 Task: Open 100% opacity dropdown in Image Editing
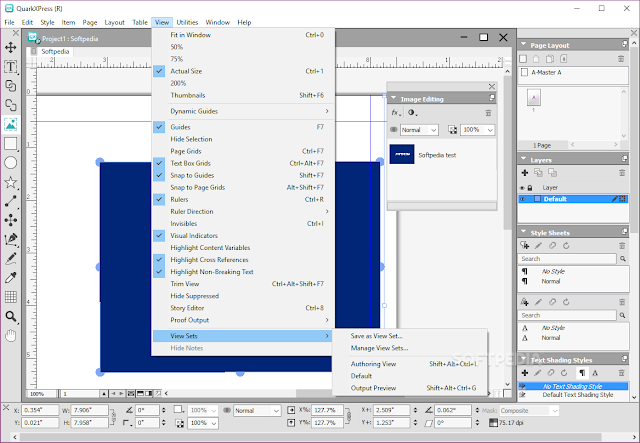(478, 130)
